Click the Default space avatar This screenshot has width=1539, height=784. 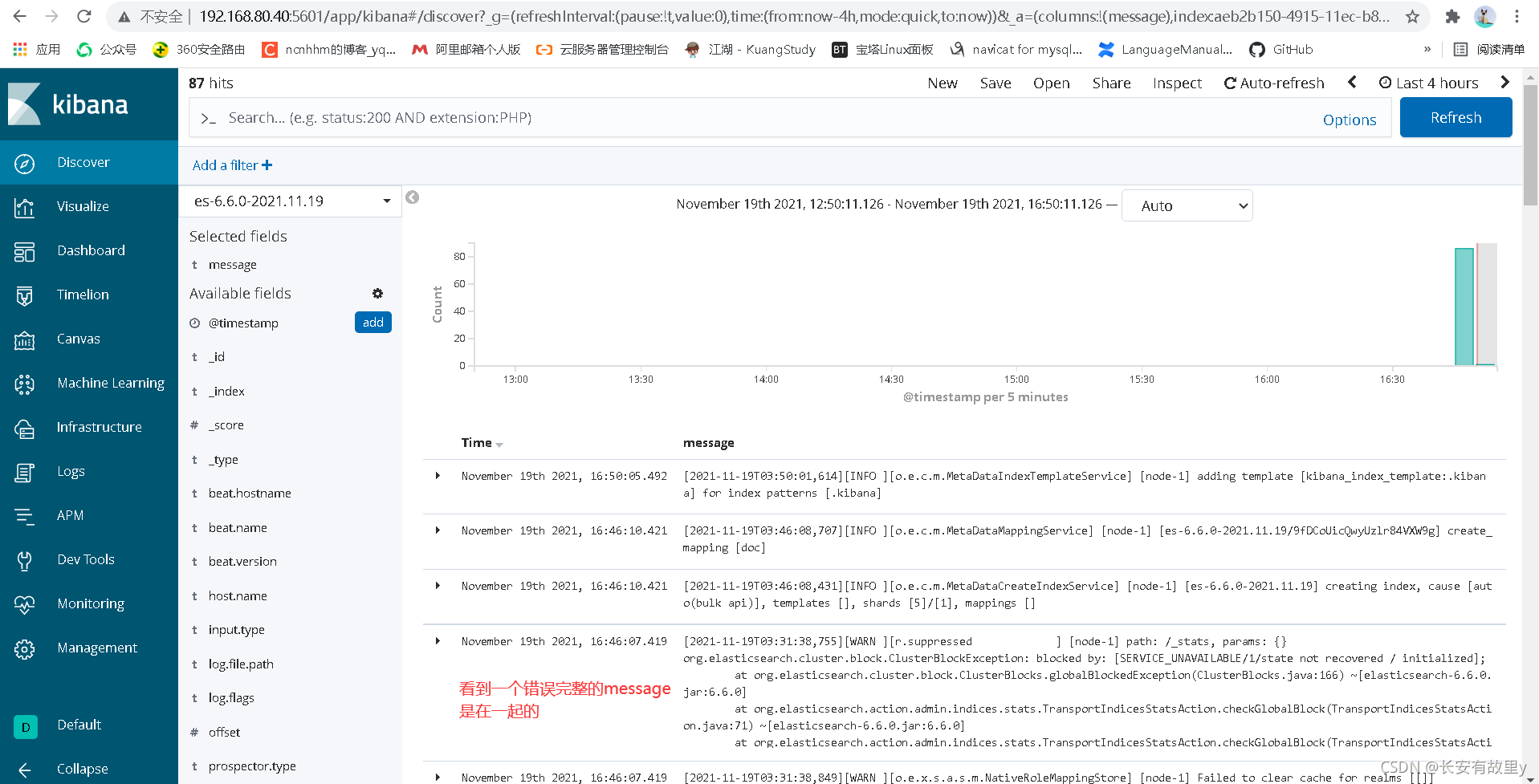[26, 726]
